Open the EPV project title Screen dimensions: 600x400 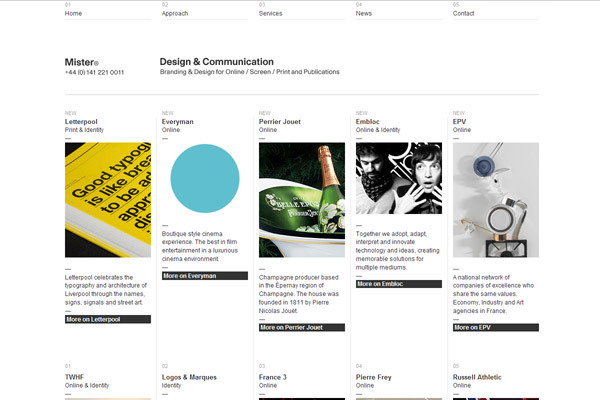click(459, 122)
